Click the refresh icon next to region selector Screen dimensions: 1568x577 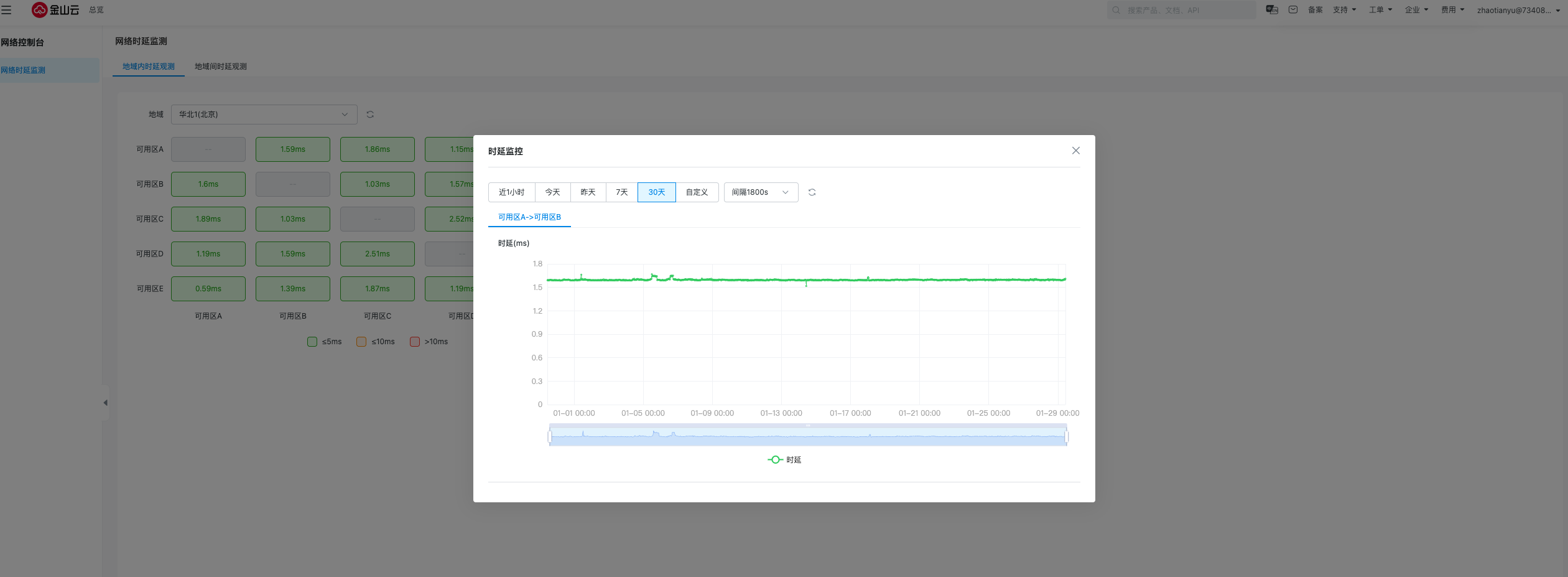(370, 115)
